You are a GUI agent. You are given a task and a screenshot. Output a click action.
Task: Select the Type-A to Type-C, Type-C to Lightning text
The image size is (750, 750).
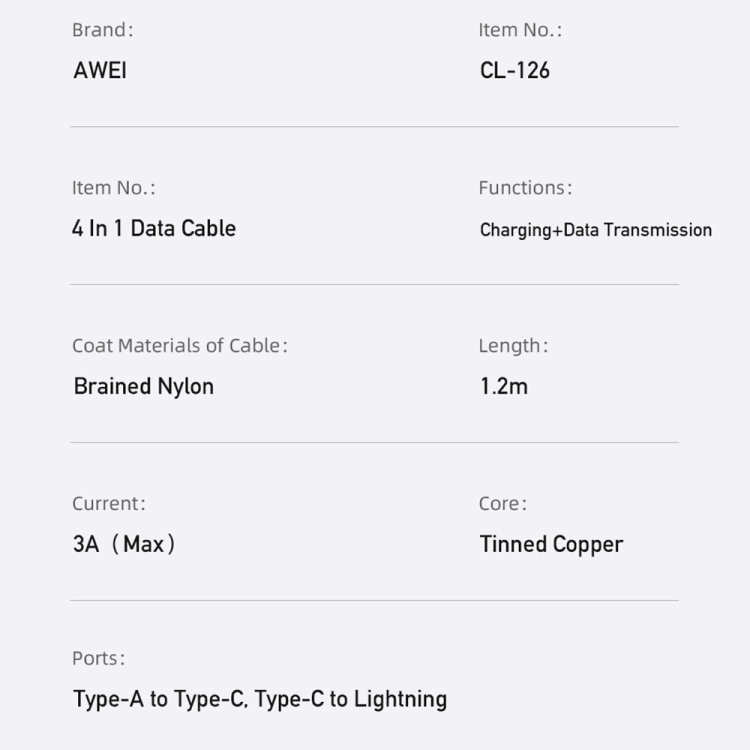pyautogui.click(x=260, y=698)
